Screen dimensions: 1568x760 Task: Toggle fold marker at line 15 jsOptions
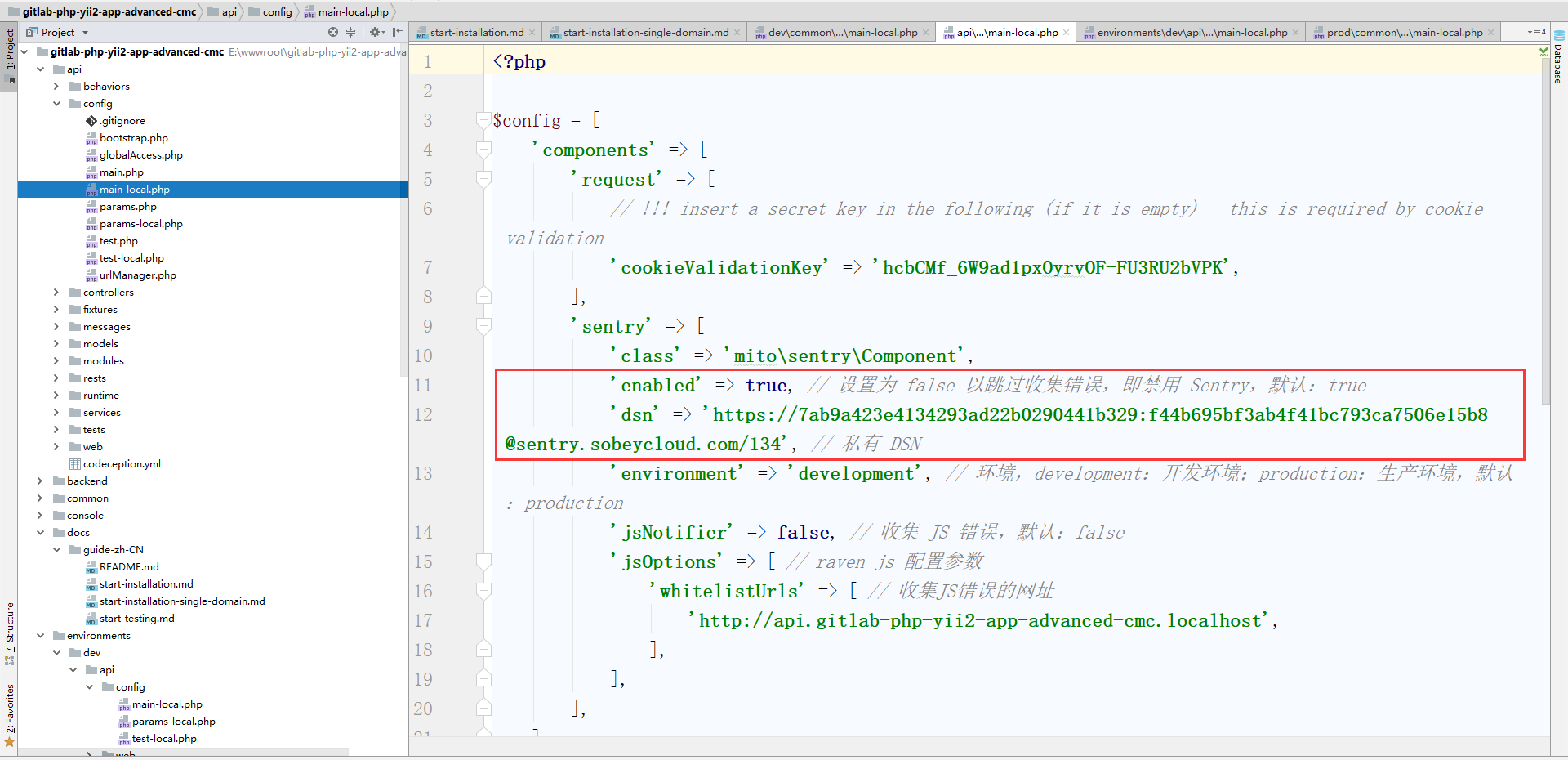click(x=483, y=562)
